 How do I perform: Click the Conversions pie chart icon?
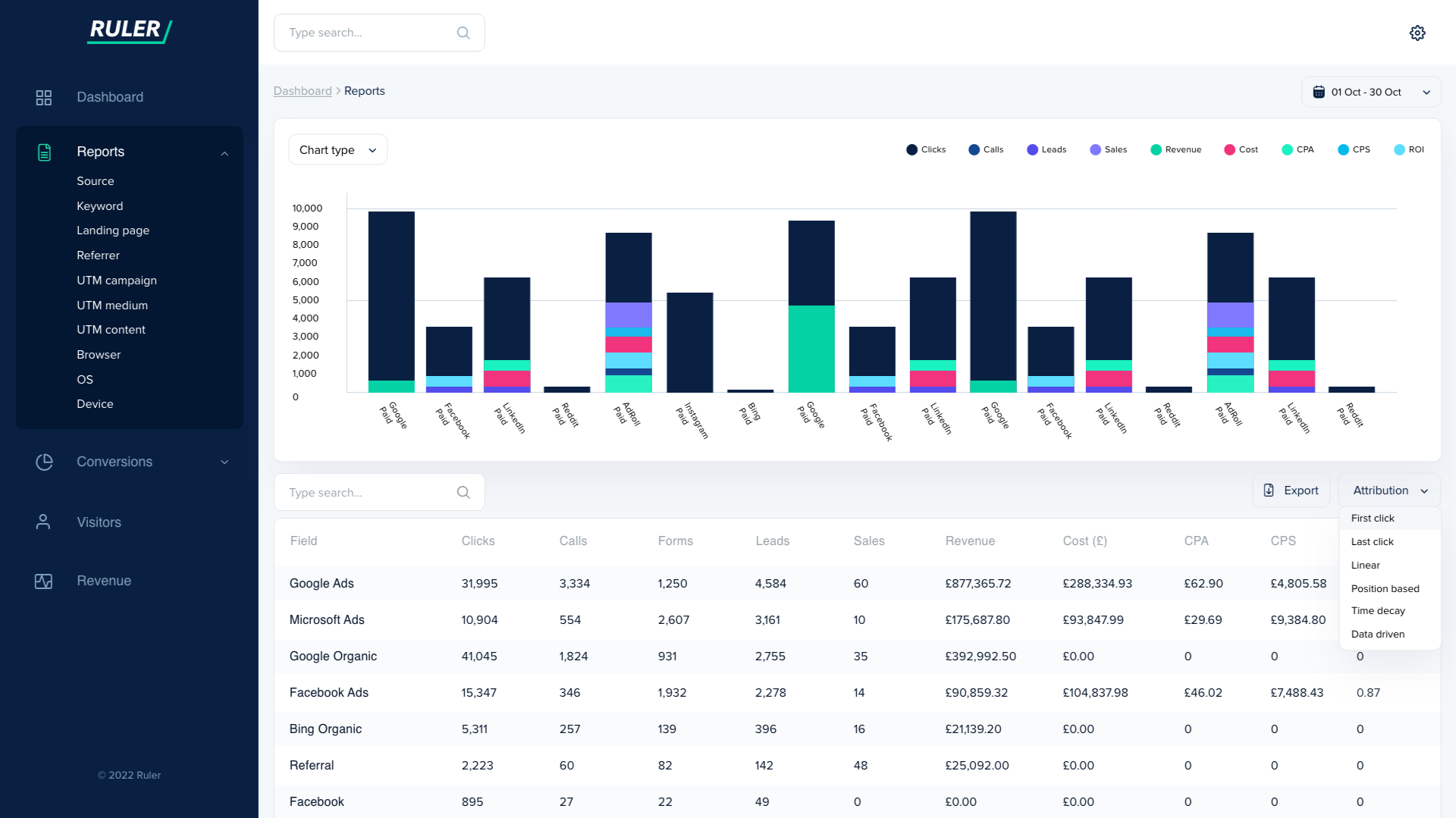[44, 462]
